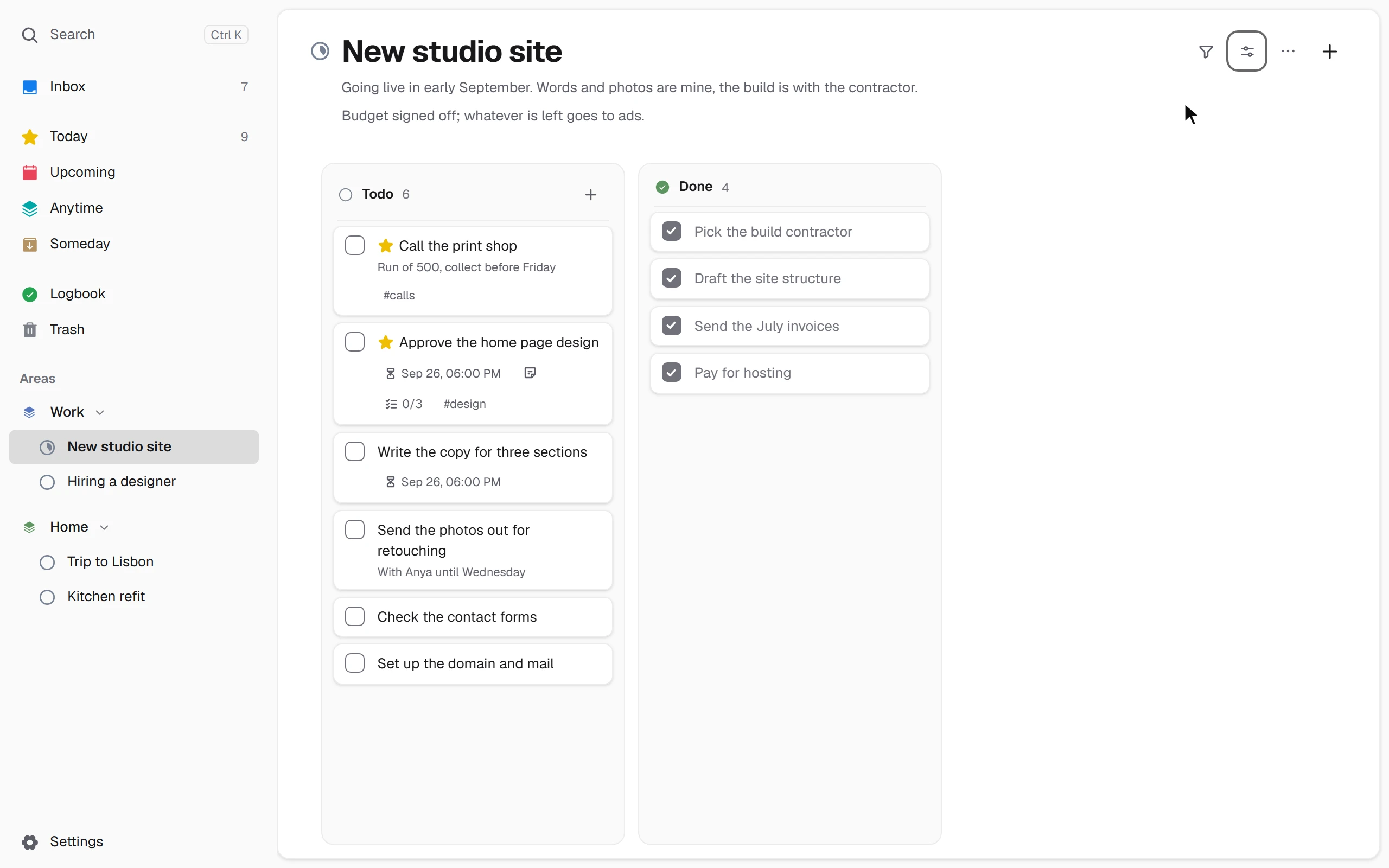Check off Call the print shop

tap(355, 246)
